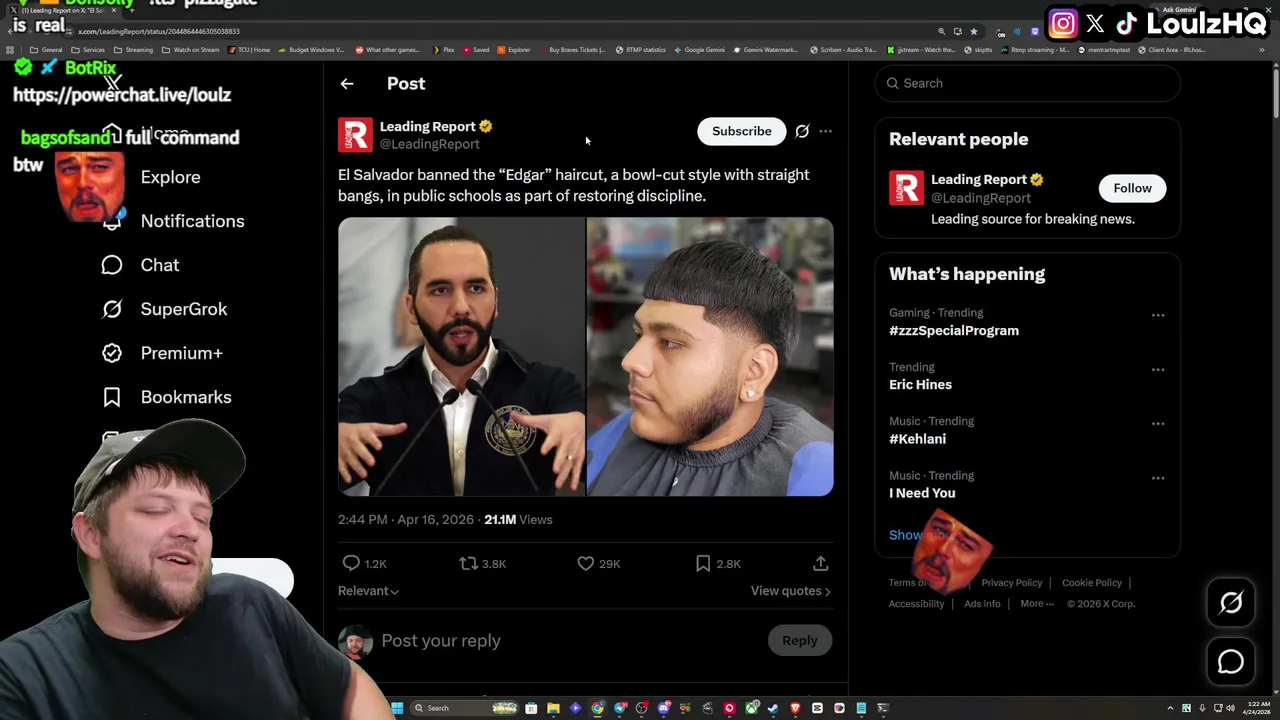
Task: Open #Kehlani trending topic
Action: pos(917,439)
